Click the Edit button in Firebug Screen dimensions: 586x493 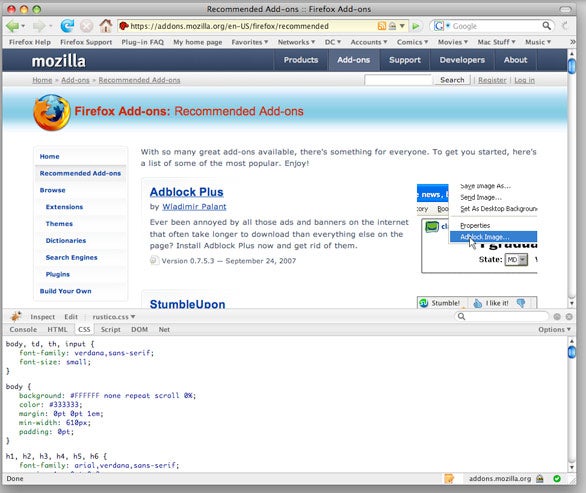click(x=71, y=317)
